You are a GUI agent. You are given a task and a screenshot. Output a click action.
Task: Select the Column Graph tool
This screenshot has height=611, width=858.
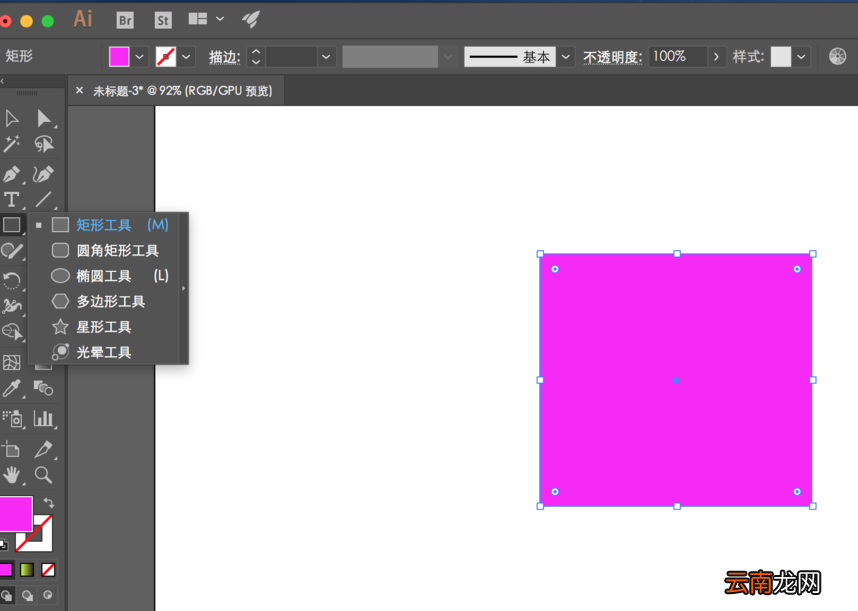click(x=43, y=418)
